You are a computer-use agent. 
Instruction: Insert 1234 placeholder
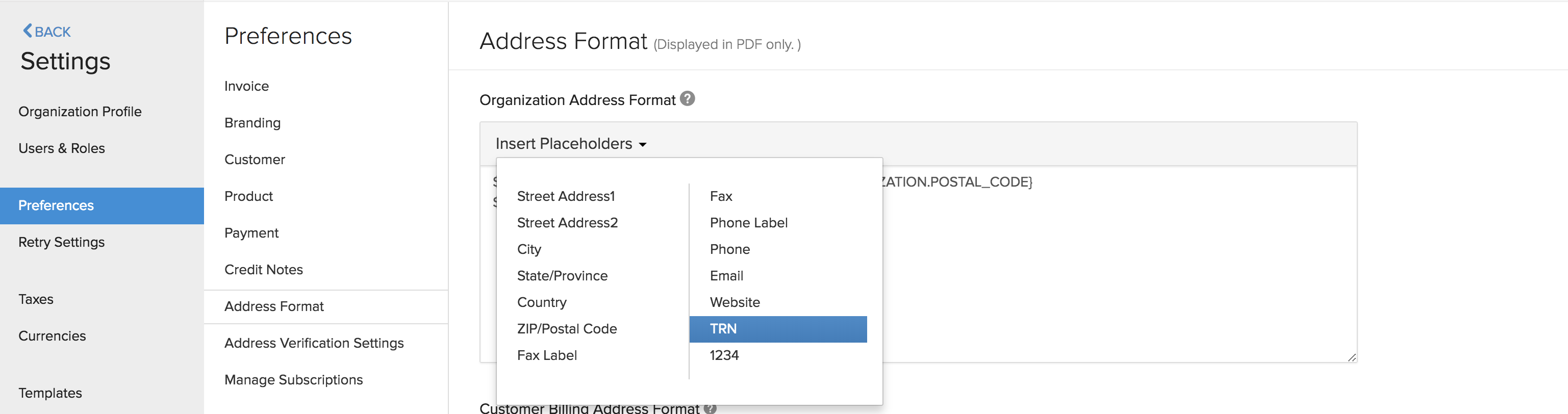click(724, 355)
